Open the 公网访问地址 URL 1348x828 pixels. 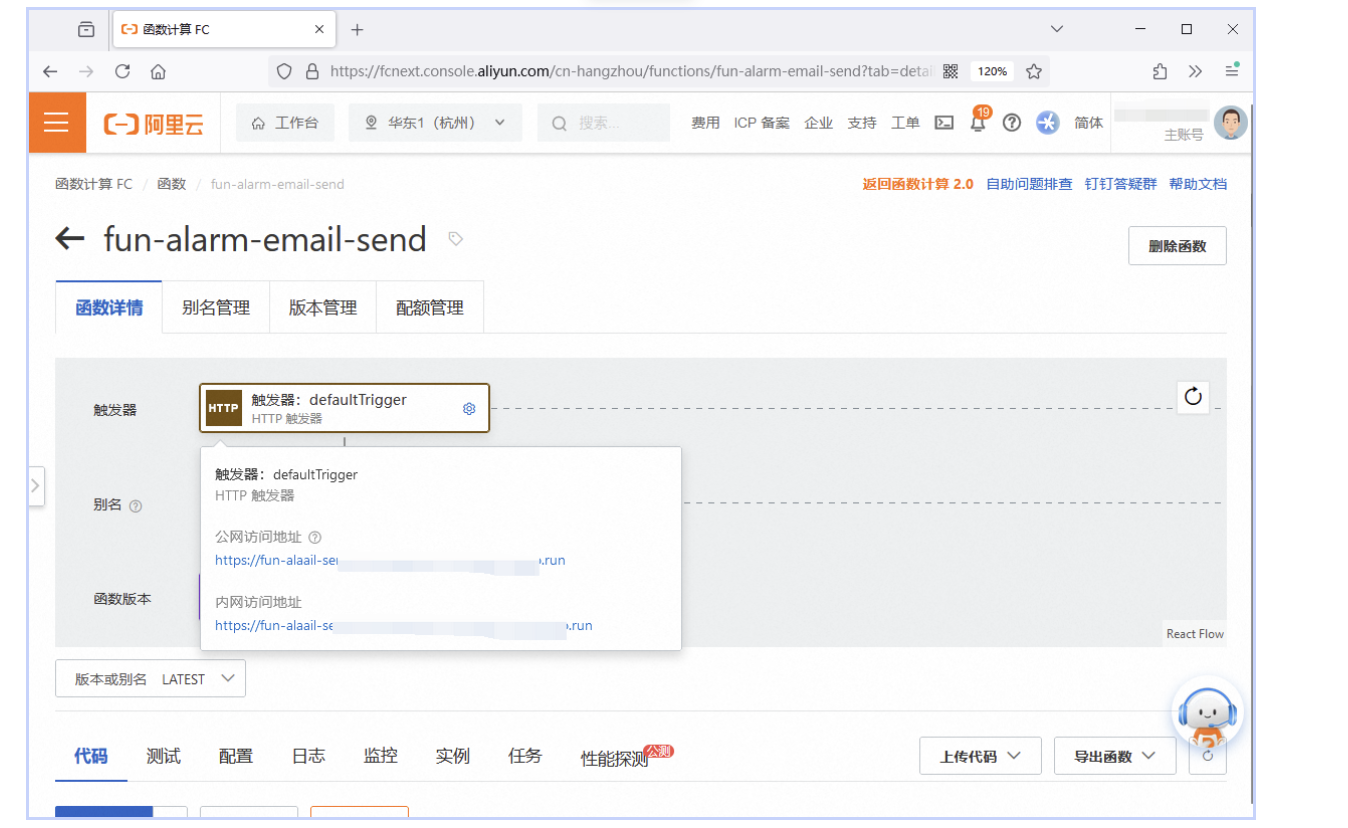point(390,560)
